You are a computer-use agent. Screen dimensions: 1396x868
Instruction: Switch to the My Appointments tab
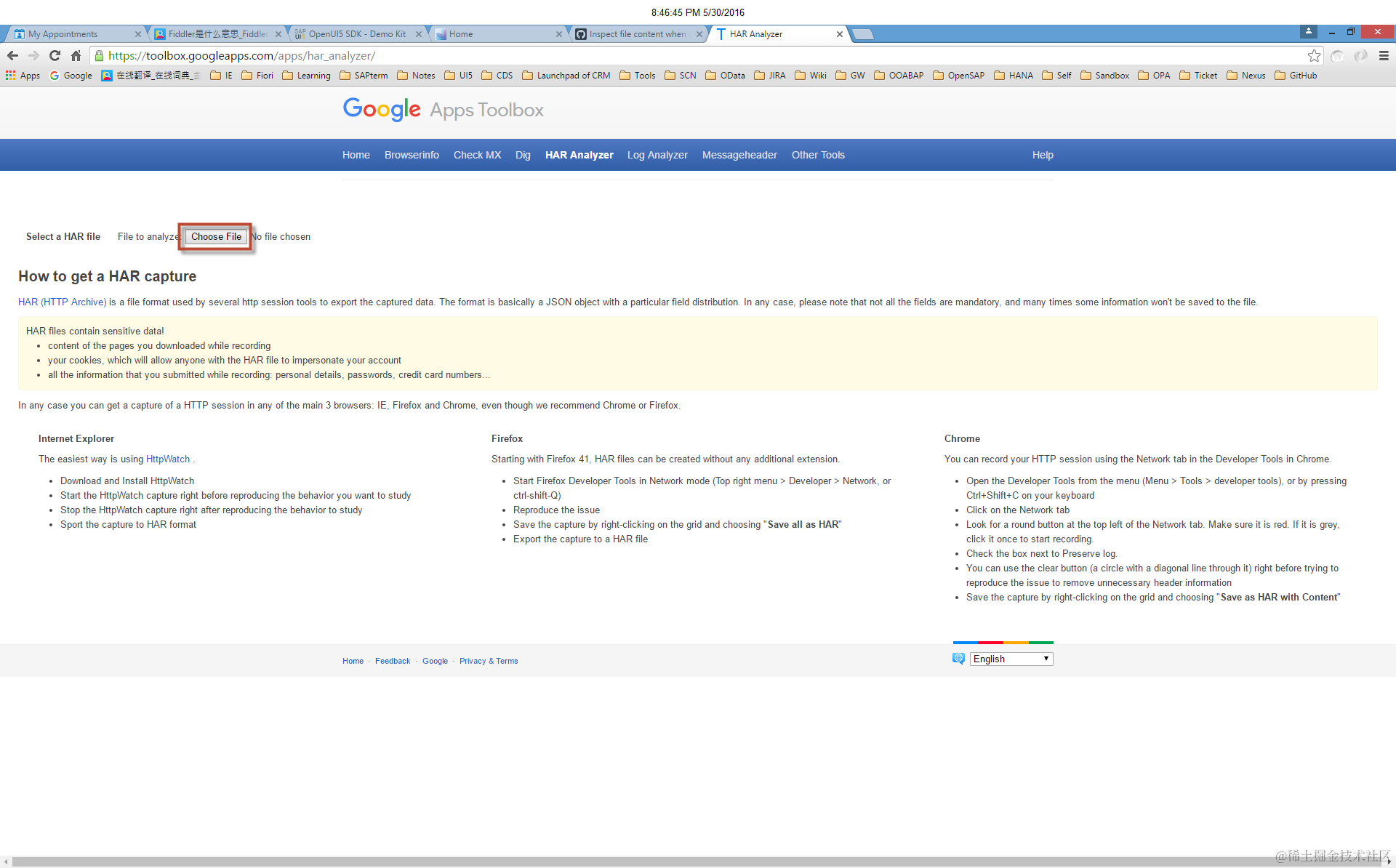click(x=63, y=34)
